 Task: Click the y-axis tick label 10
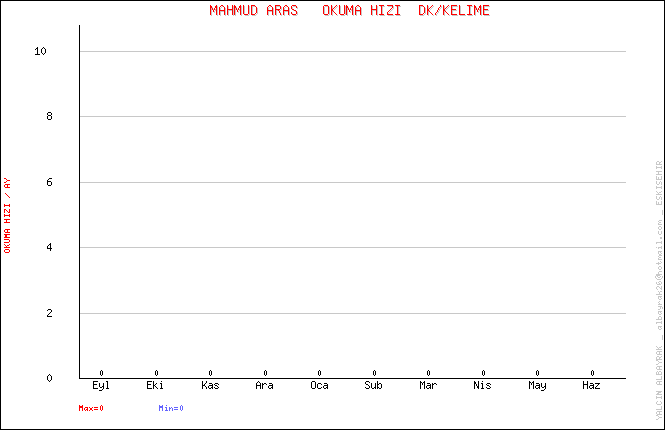tap(41, 51)
